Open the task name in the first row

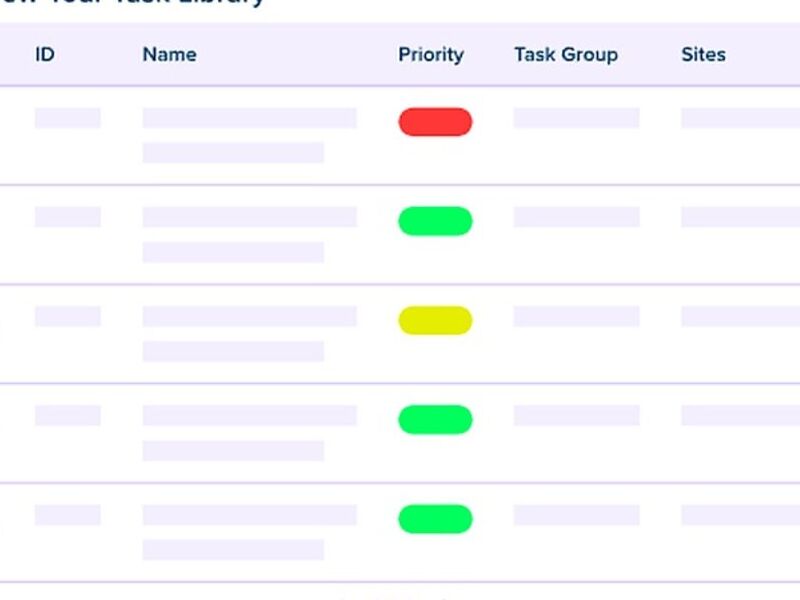click(249, 135)
